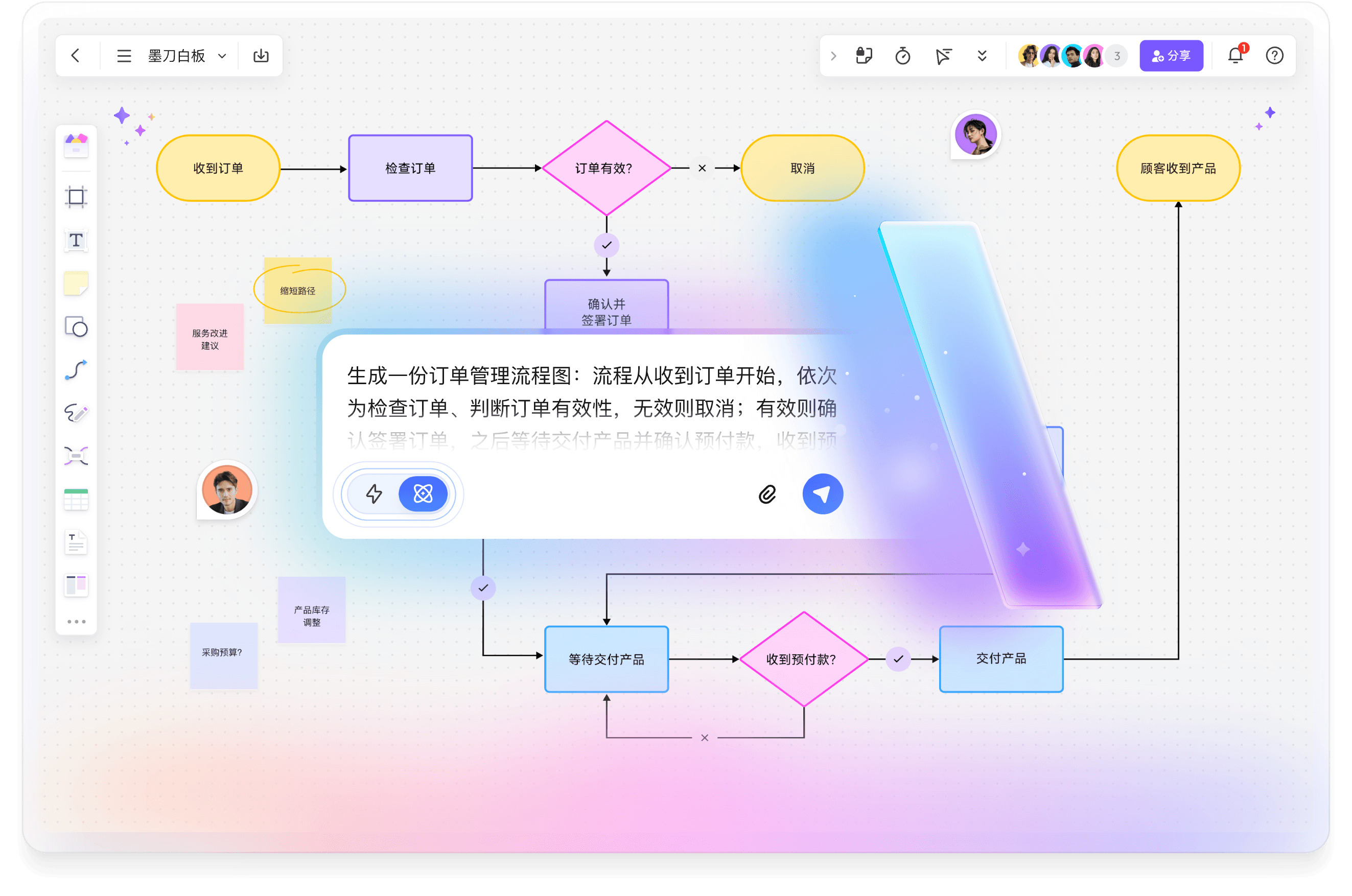
Task: Open more tools ellipsis
Action: (76, 621)
